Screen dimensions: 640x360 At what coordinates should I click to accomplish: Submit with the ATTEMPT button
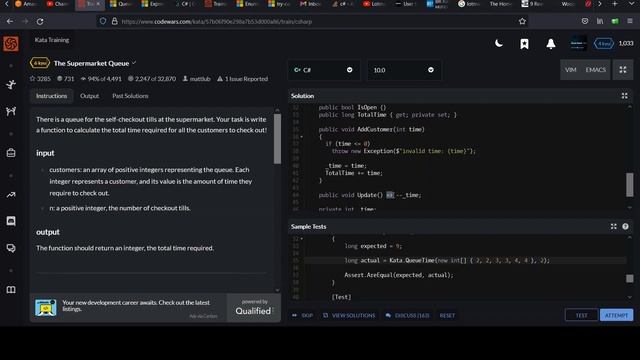(x=616, y=315)
